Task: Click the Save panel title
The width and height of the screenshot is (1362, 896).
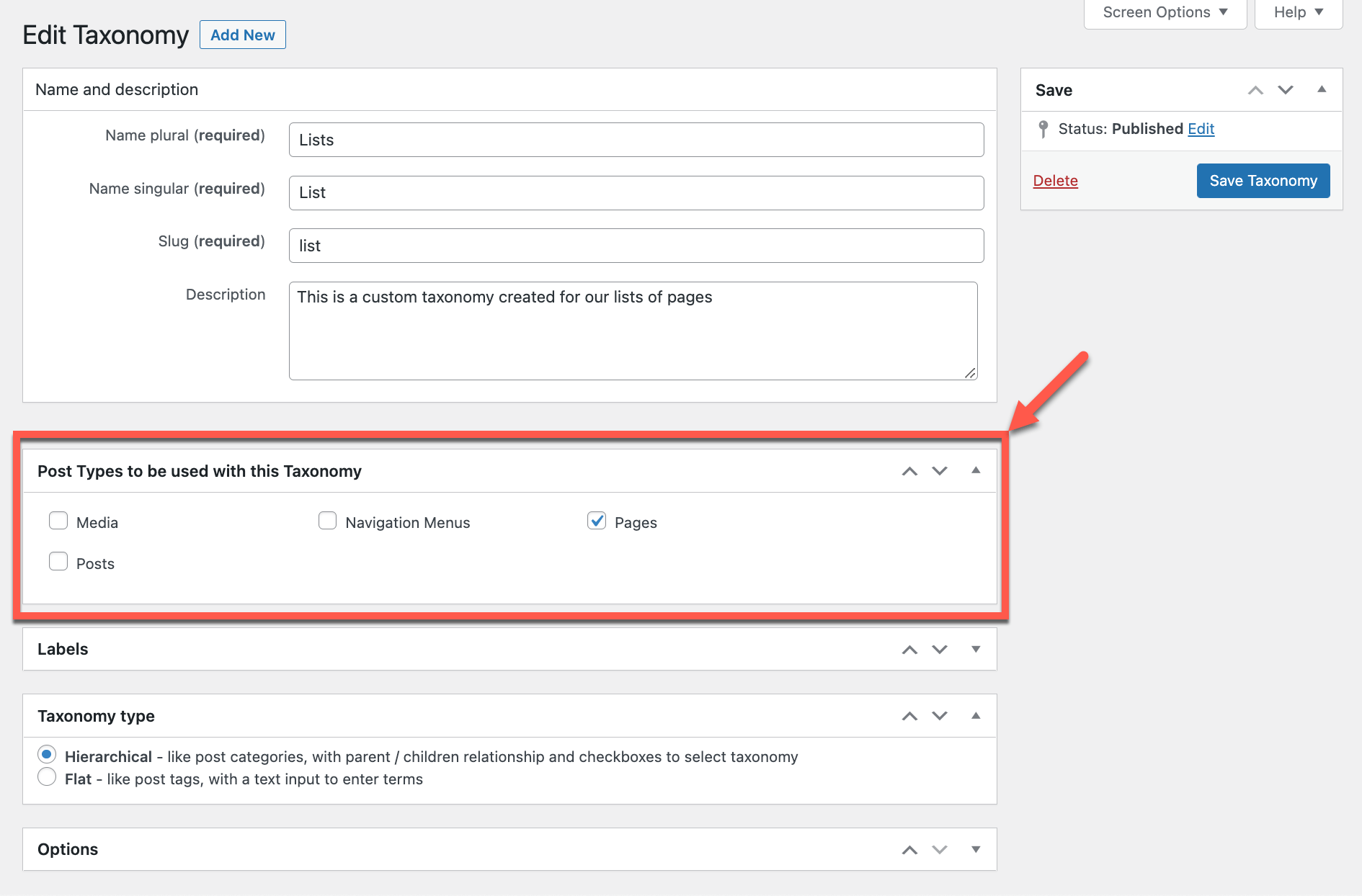Action: pyautogui.click(x=1054, y=90)
